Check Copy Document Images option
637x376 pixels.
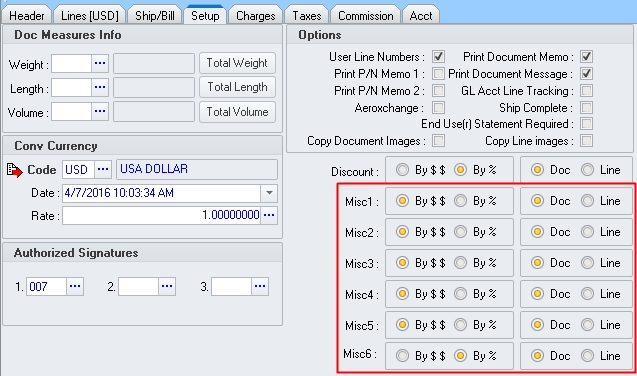pyautogui.click(x=438, y=140)
